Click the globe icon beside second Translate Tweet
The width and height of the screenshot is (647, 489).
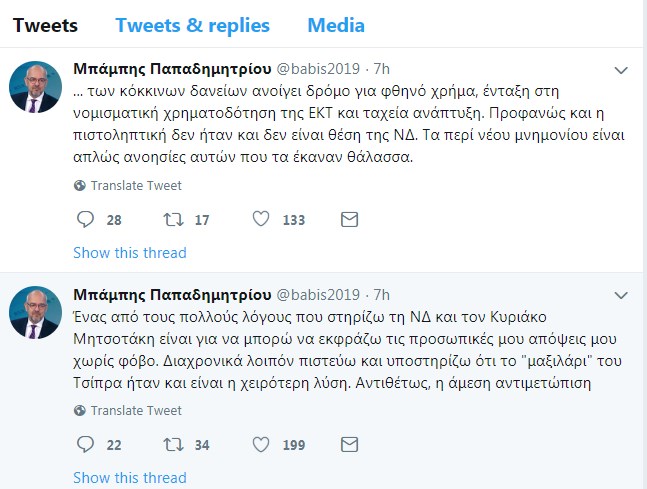[80, 411]
